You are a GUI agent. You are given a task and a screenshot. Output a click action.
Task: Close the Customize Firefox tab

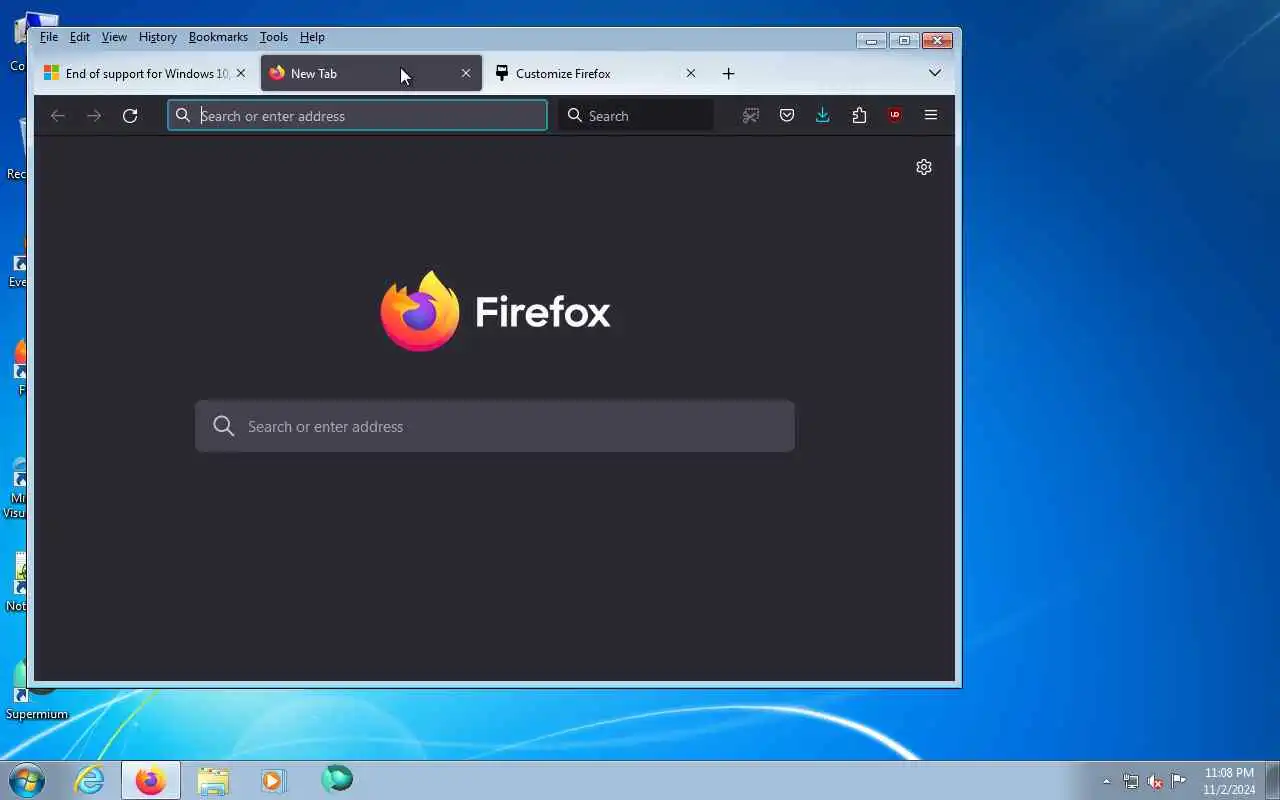coord(691,74)
